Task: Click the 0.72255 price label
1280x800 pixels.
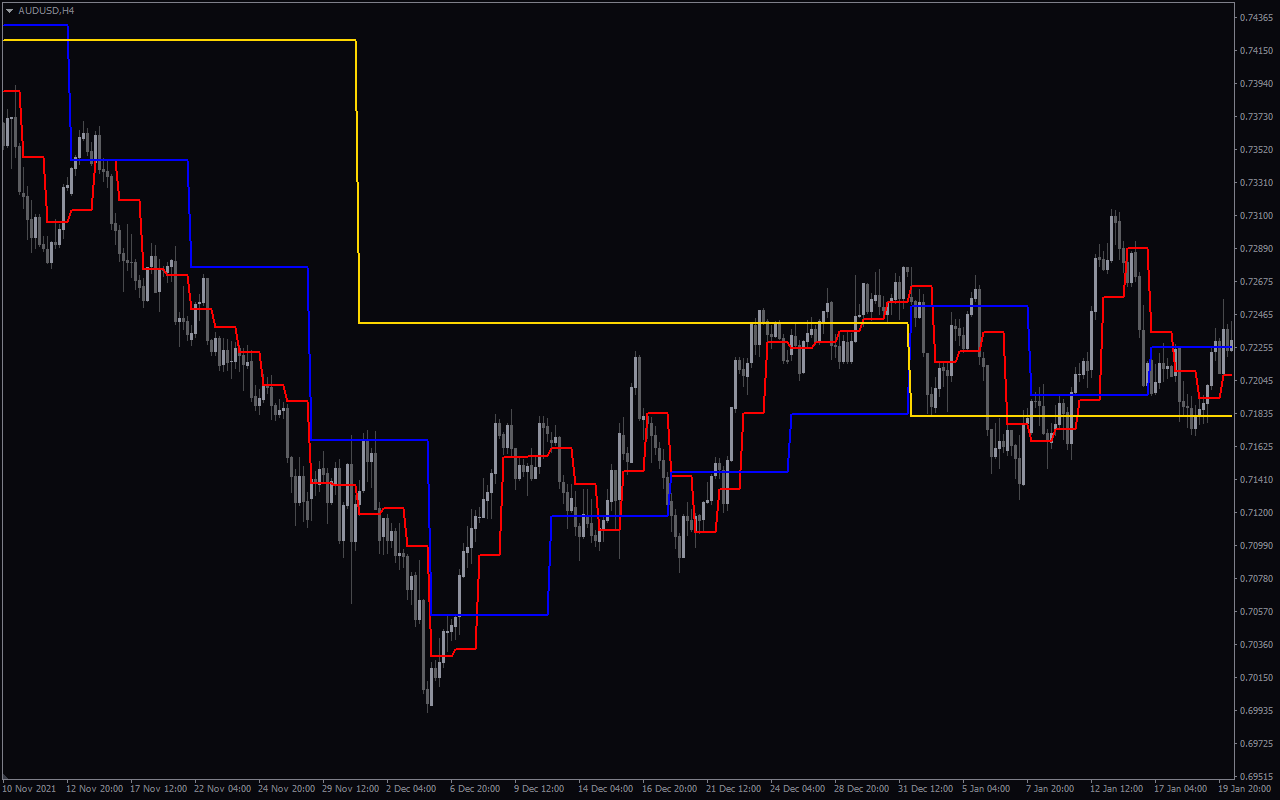Action: click(1256, 348)
